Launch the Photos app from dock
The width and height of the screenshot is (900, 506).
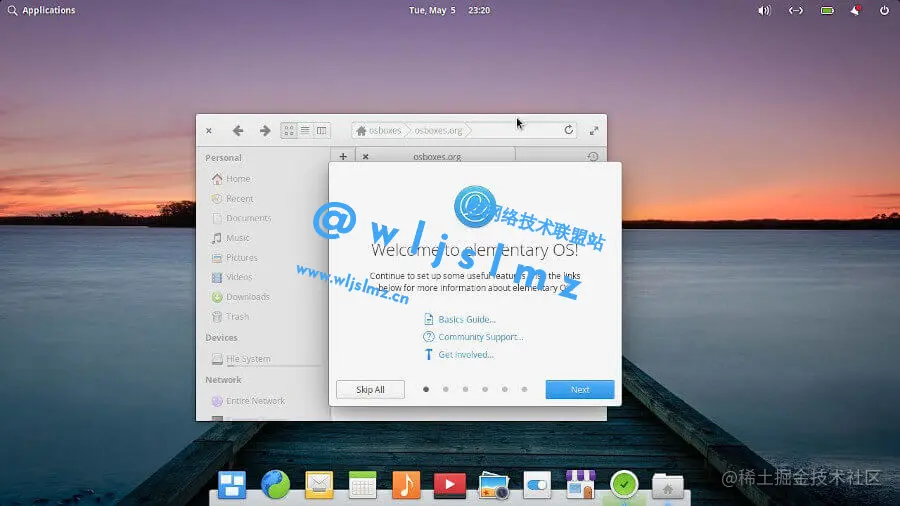pyautogui.click(x=494, y=485)
